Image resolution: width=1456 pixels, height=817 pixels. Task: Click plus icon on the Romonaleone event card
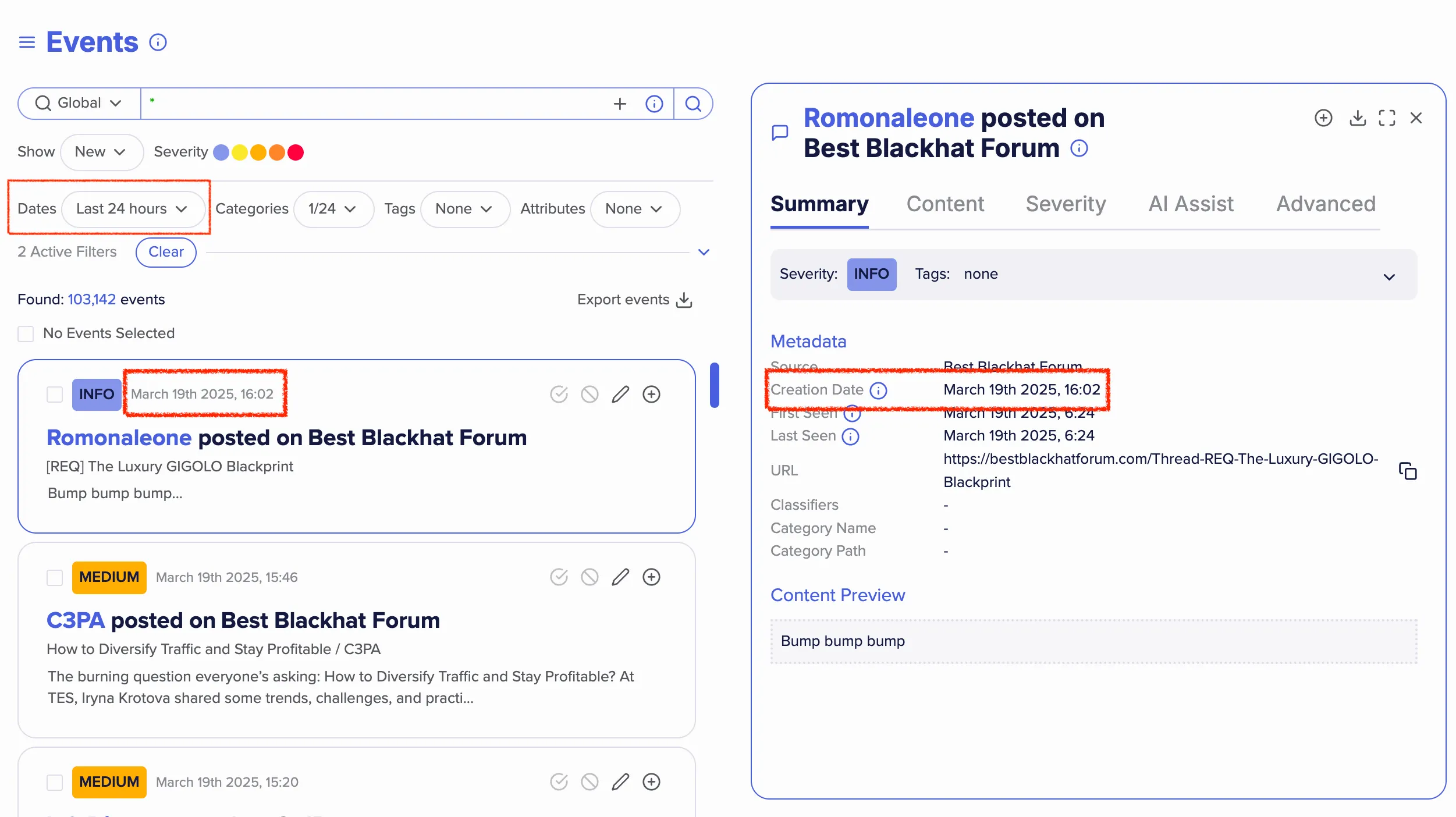(651, 395)
